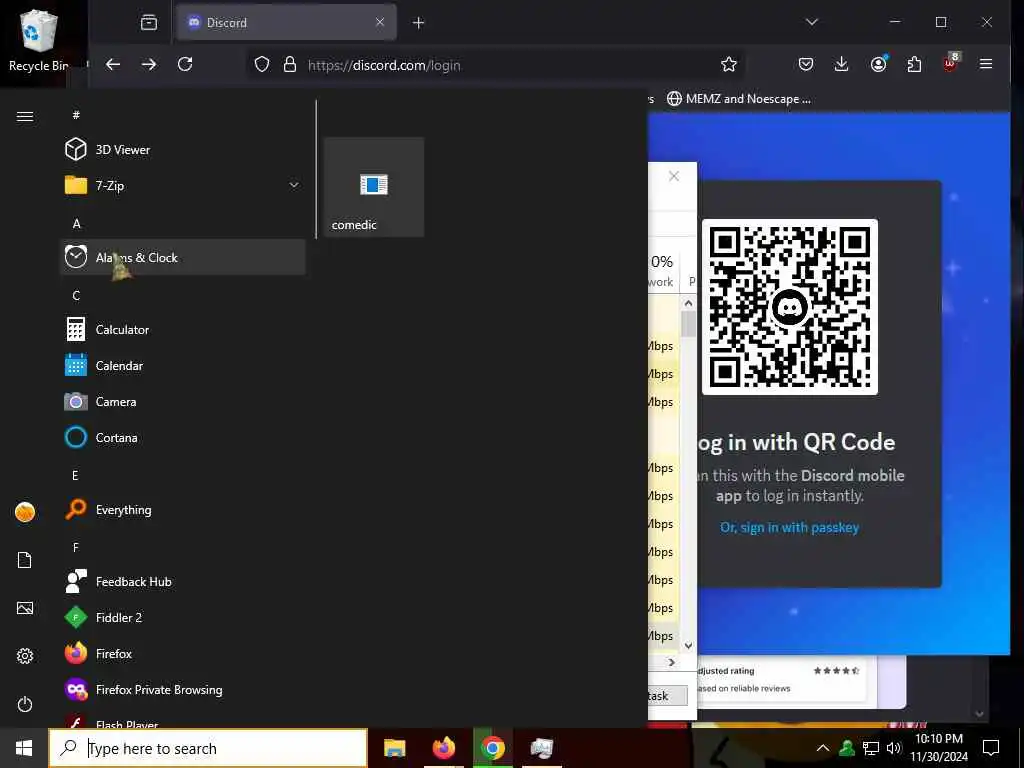Screen dimensions: 1024x768
Task: Open tracking protection shield icon
Action: (x=262, y=65)
